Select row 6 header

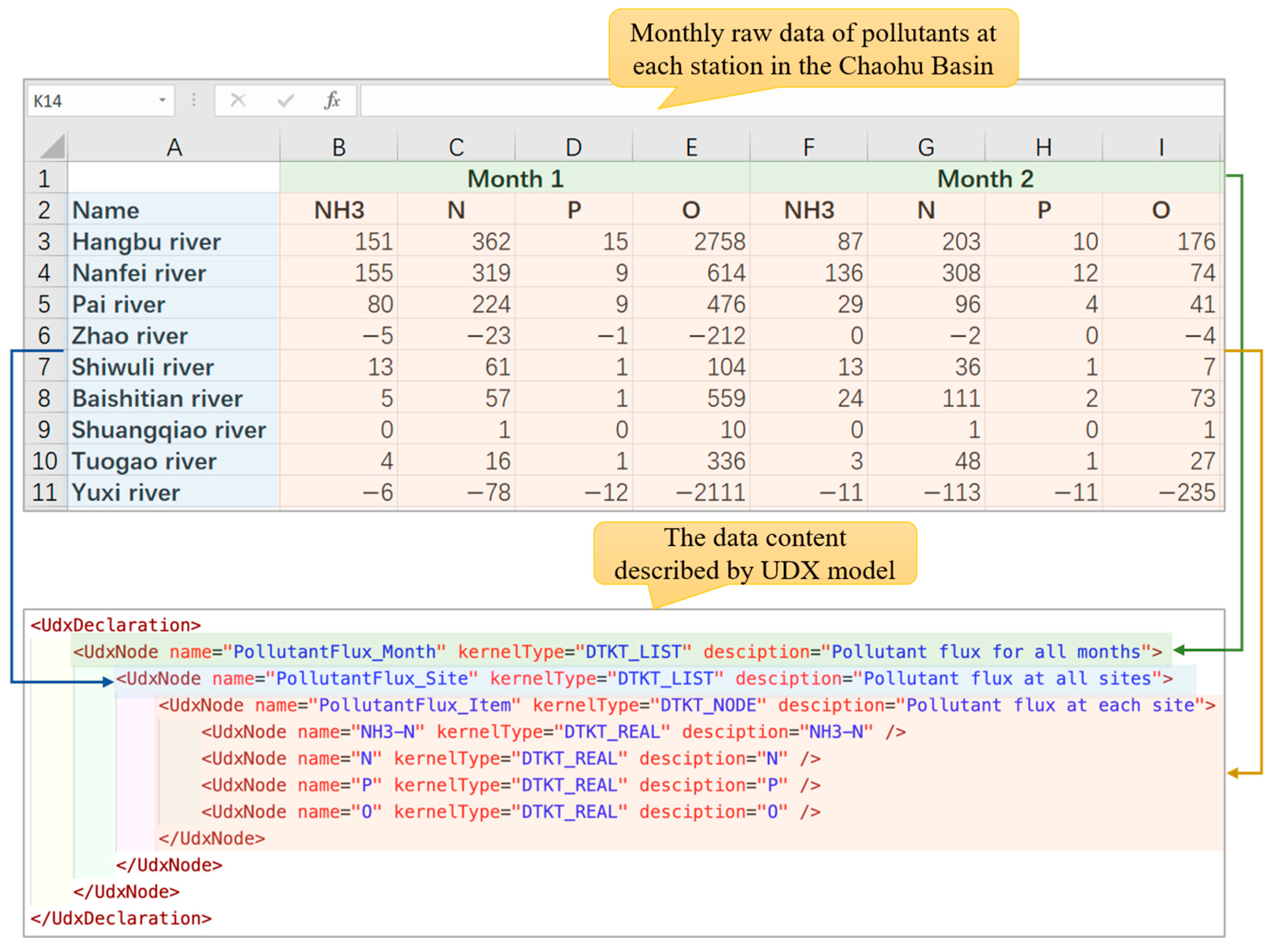coord(44,335)
